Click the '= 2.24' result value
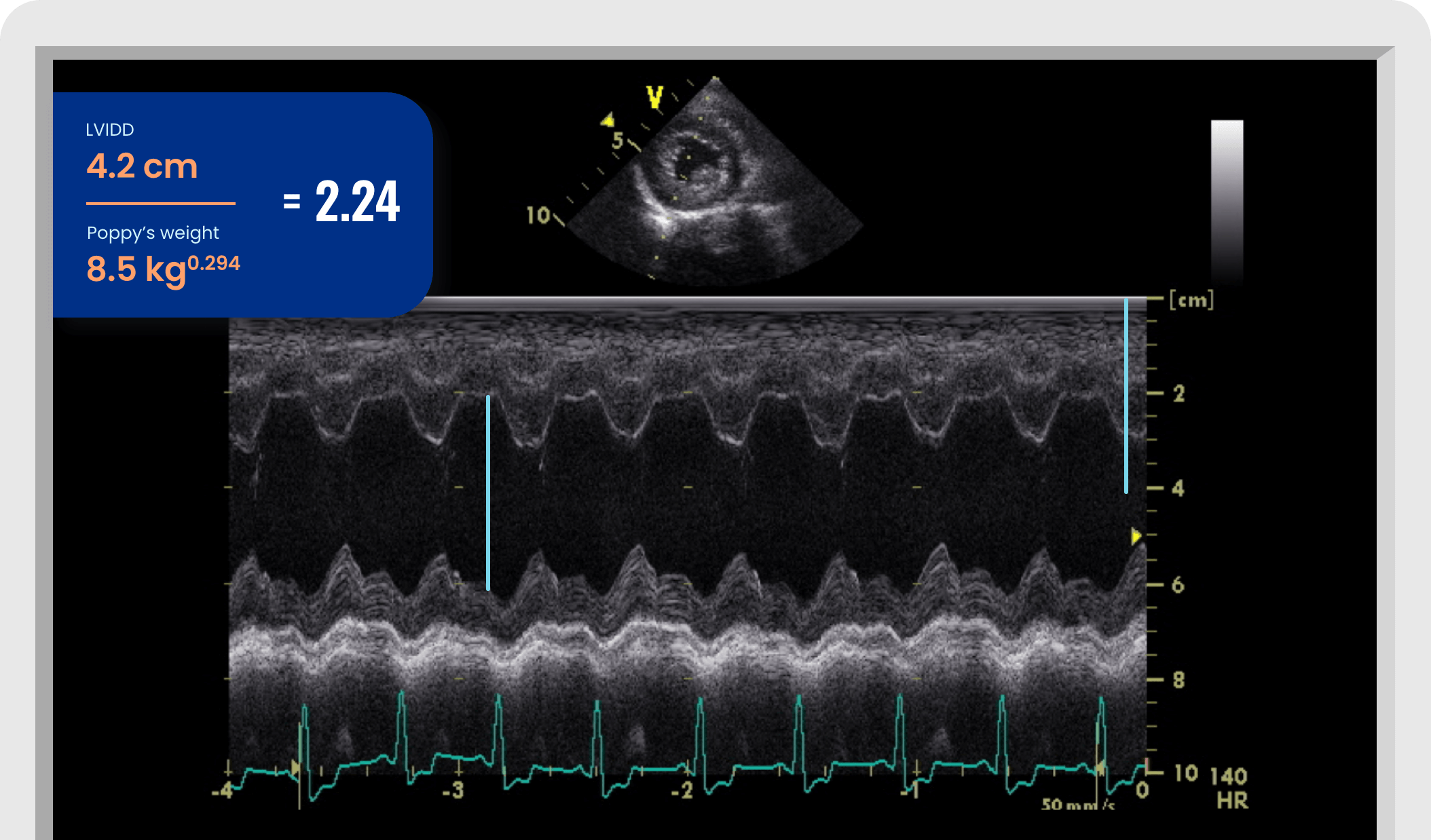The width and height of the screenshot is (1431, 840). point(341,202)
